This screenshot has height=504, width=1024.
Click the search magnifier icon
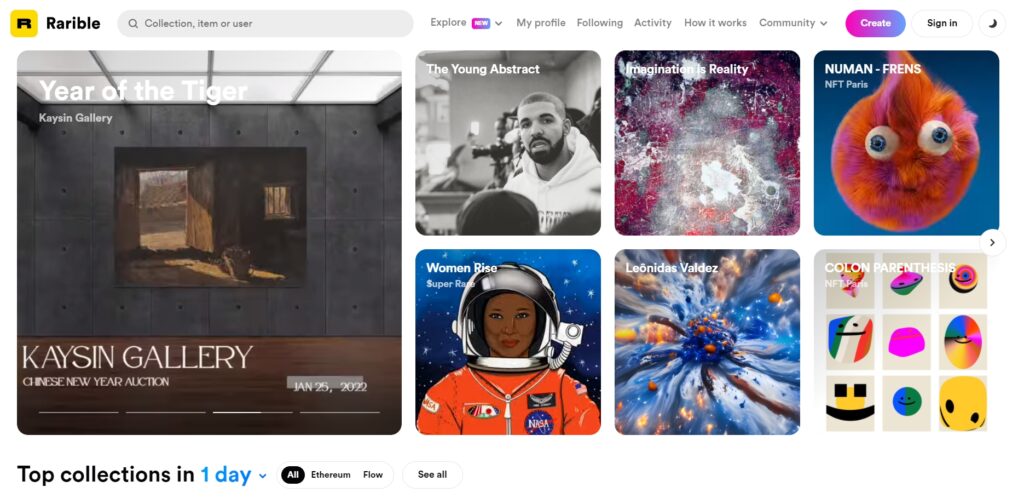tap(132, 23)
